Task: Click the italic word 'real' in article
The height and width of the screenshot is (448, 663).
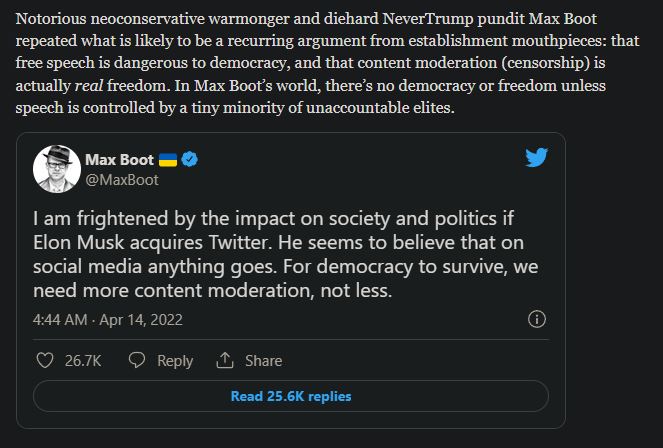Action: pos(89,86)
